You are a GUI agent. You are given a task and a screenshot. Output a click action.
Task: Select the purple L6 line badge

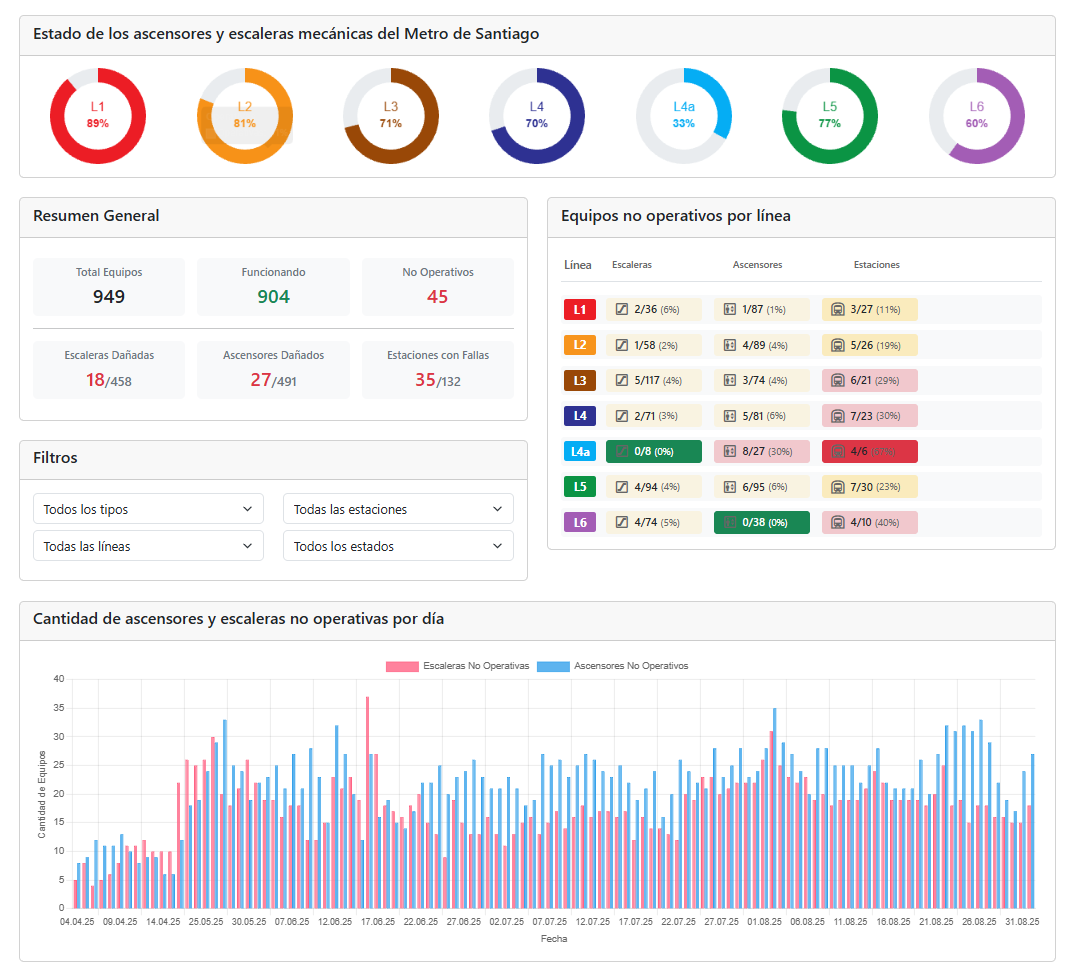point(580,522)
